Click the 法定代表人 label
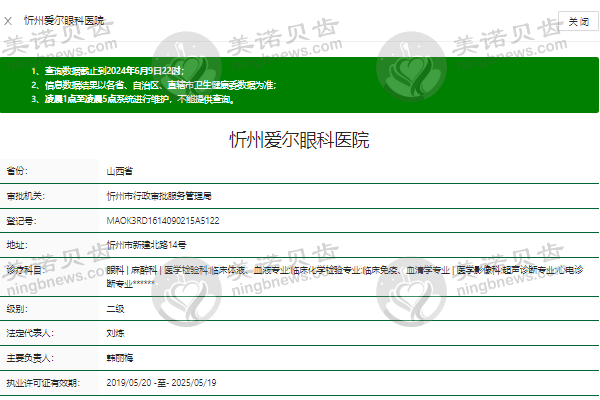The height and width of the screenshot is (400, 600). click(30, 333)
